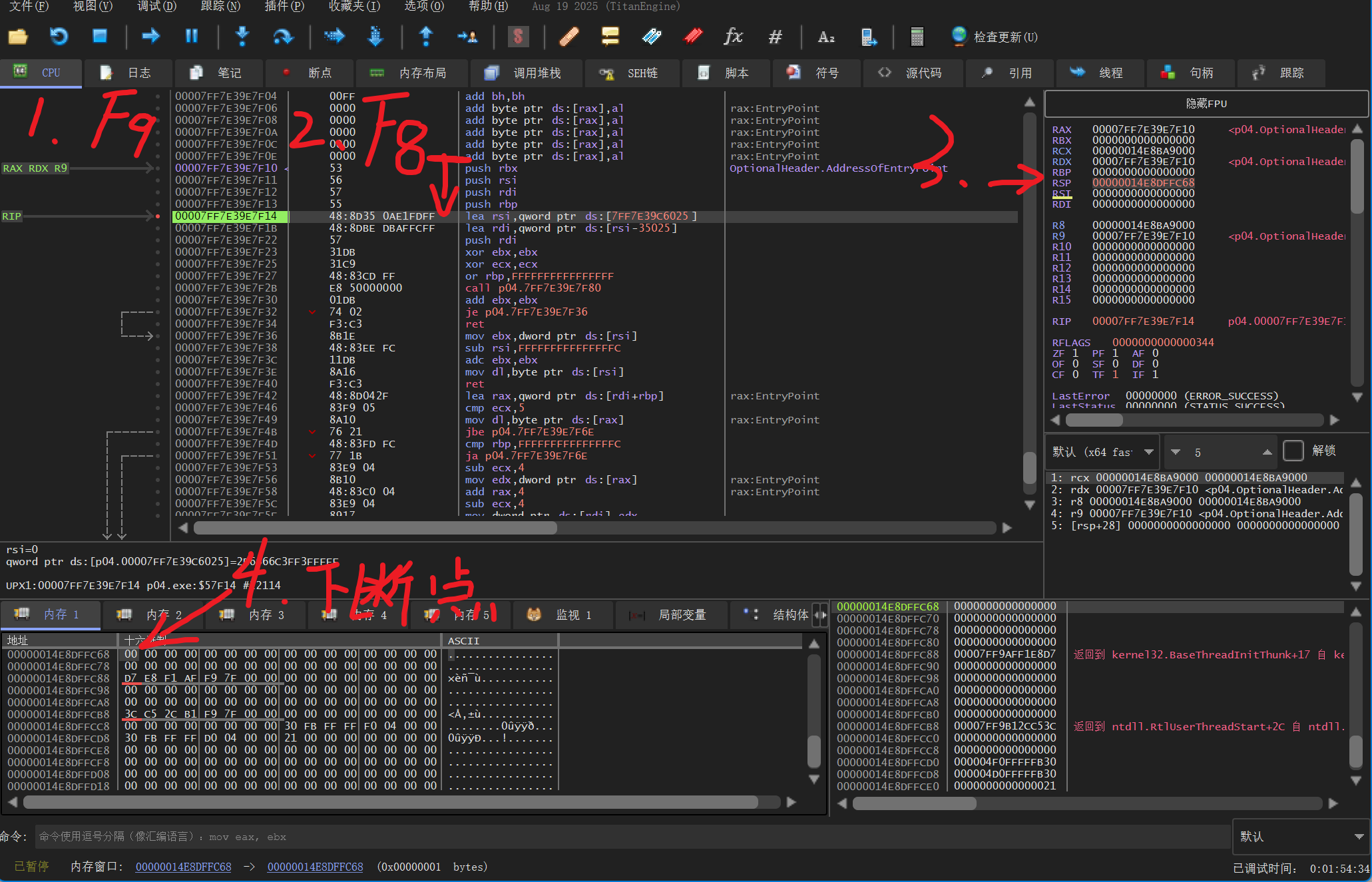Image resolution: width=1372 pixels, height=882 pixels.
Task: Open the calling convention dropdown 默认 (x64 fastcall)
Action: click(x=1102, y=452)
